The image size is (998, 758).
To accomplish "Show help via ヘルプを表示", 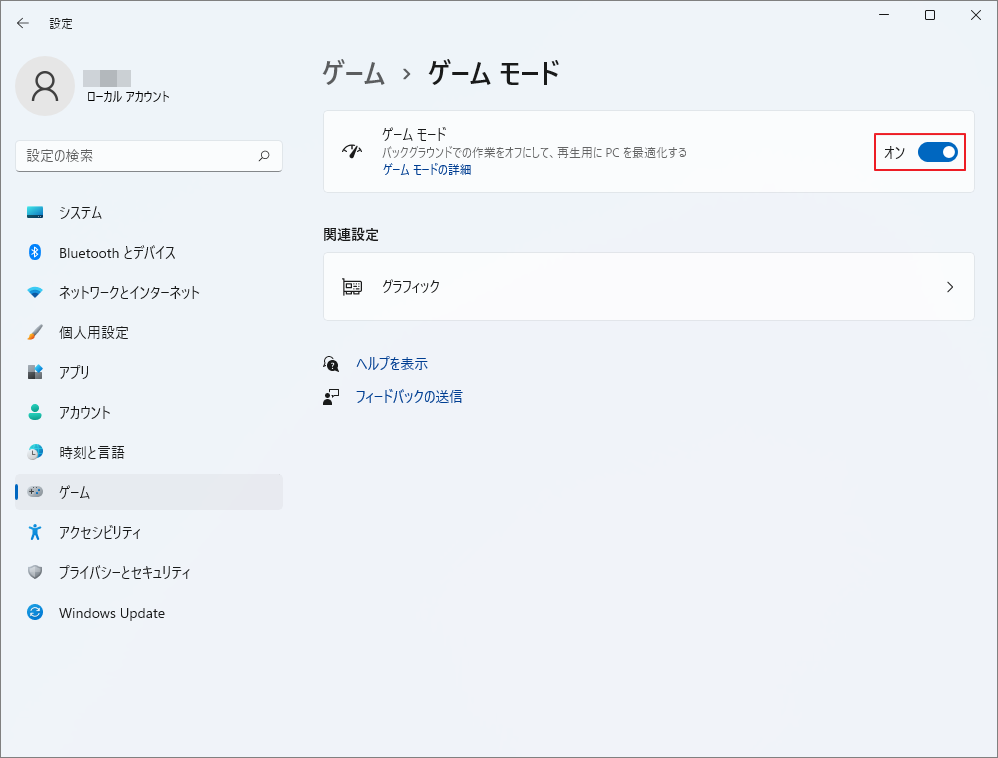I will coord(391,363).
